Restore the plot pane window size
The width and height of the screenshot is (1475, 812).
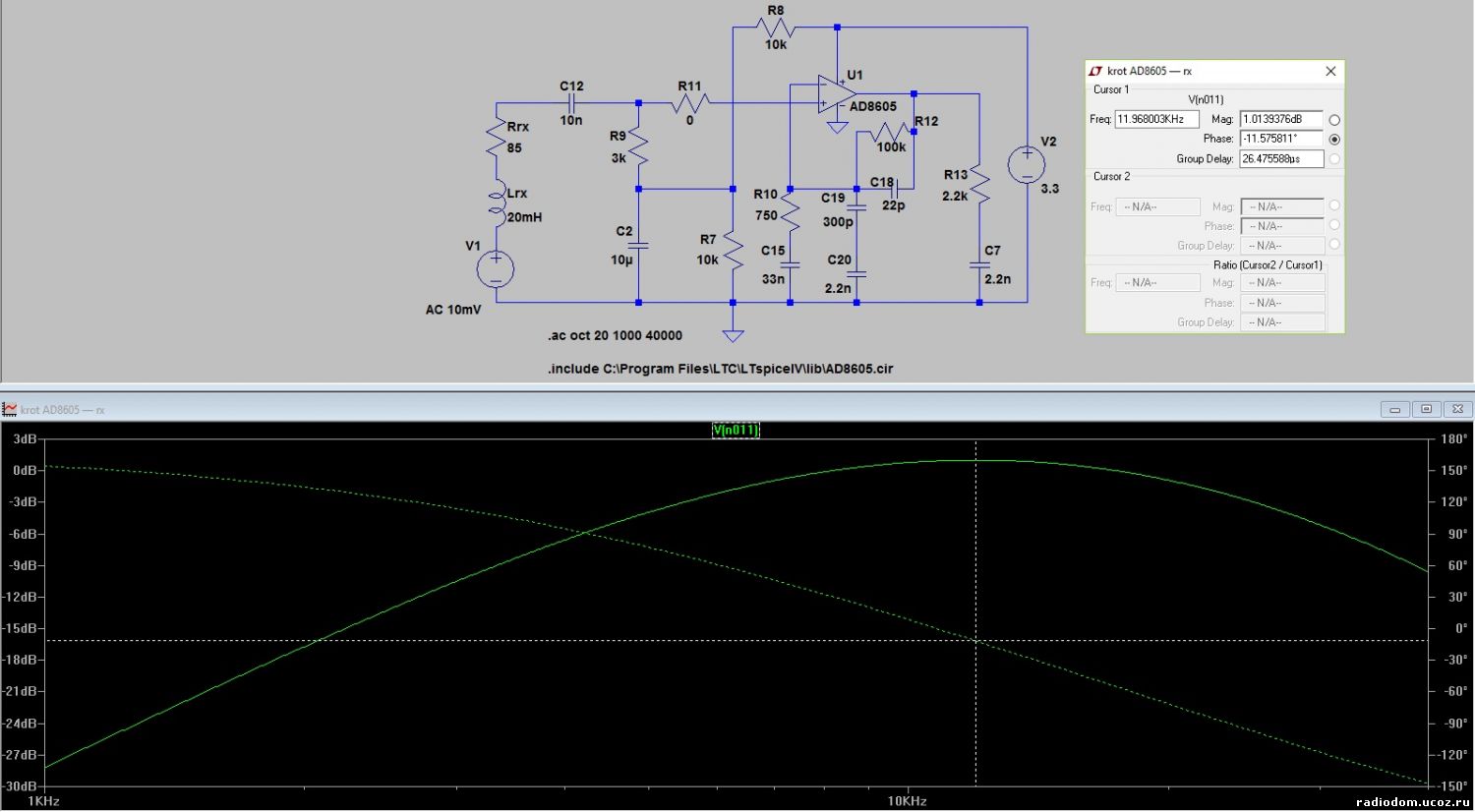[x=1426, y=409]
